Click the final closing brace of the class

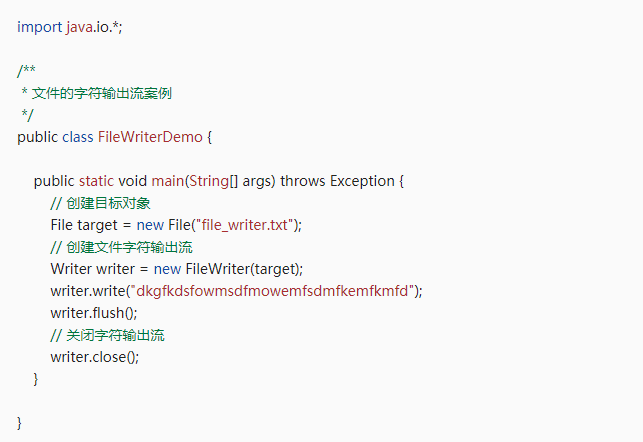[x=20, y=423]
